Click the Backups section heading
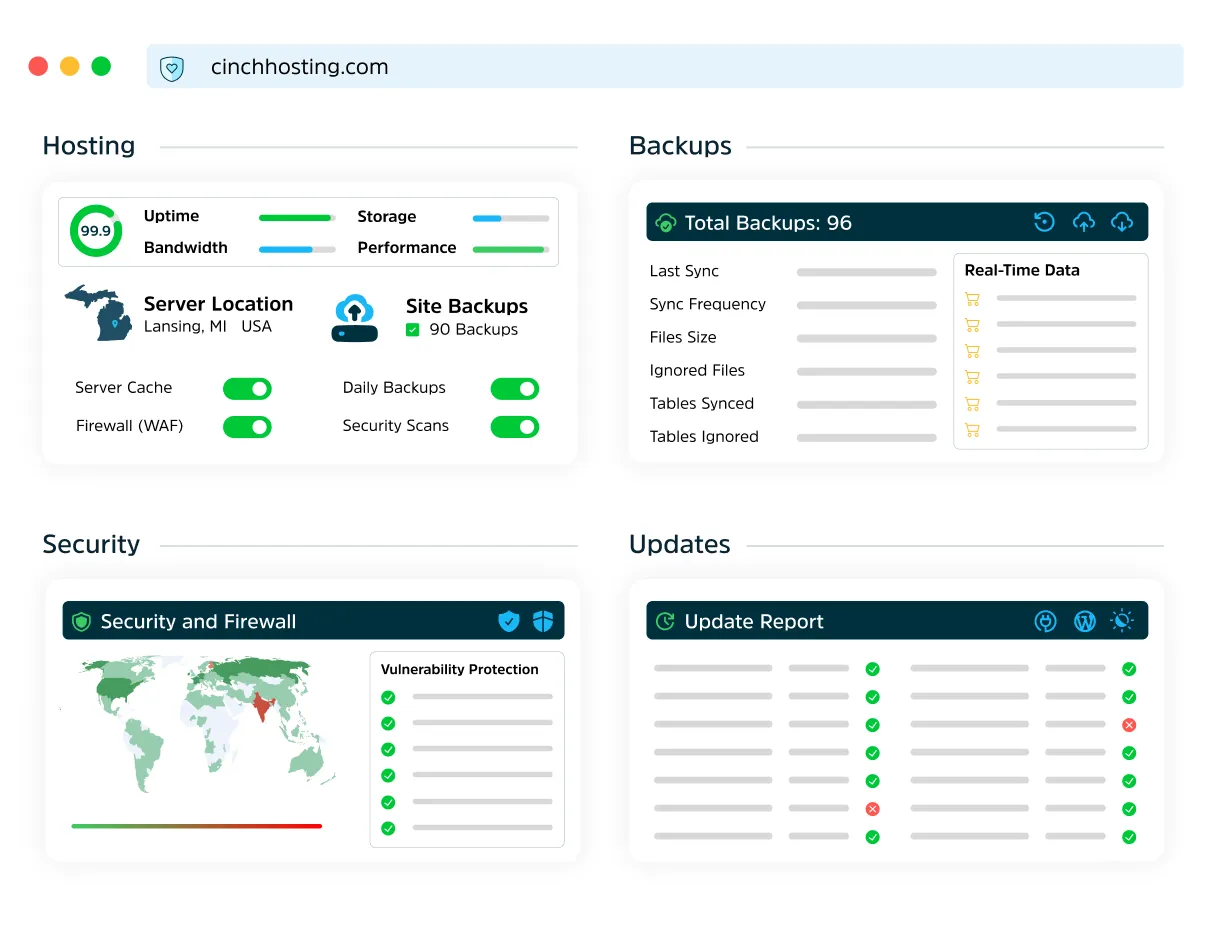This screenshot has height=930, width=1229. [x=680, y=146]
